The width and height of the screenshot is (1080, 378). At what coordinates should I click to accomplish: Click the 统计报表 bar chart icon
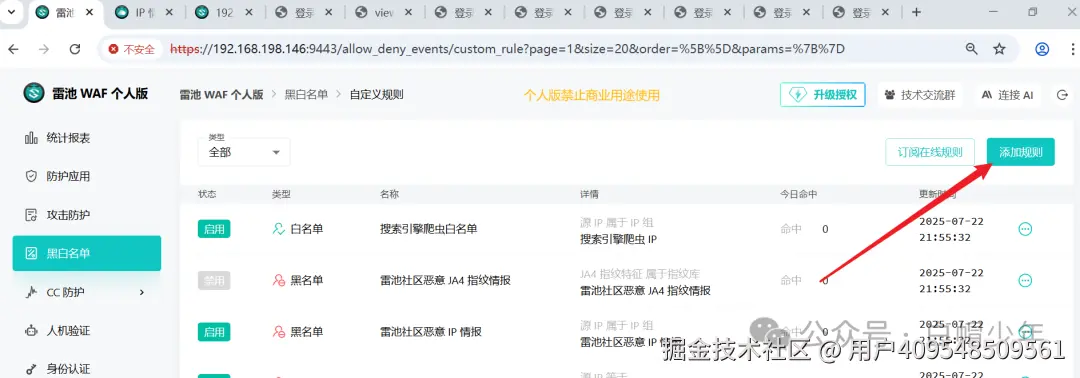pos(31,138)
